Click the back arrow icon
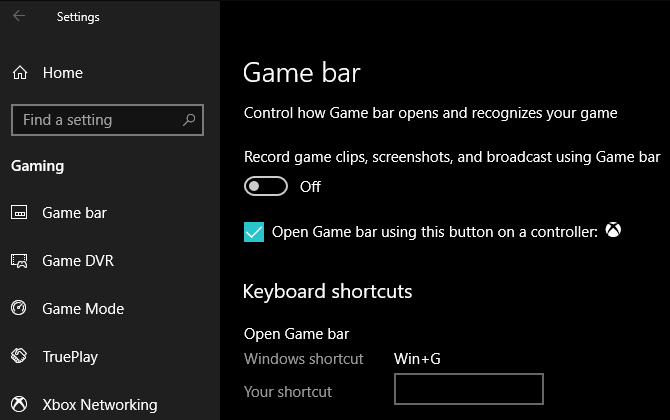Viewport: 670px width, 420px height. 19,16
